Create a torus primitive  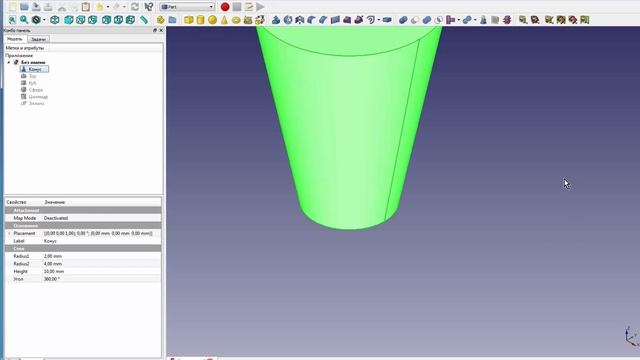click(236, 20)
